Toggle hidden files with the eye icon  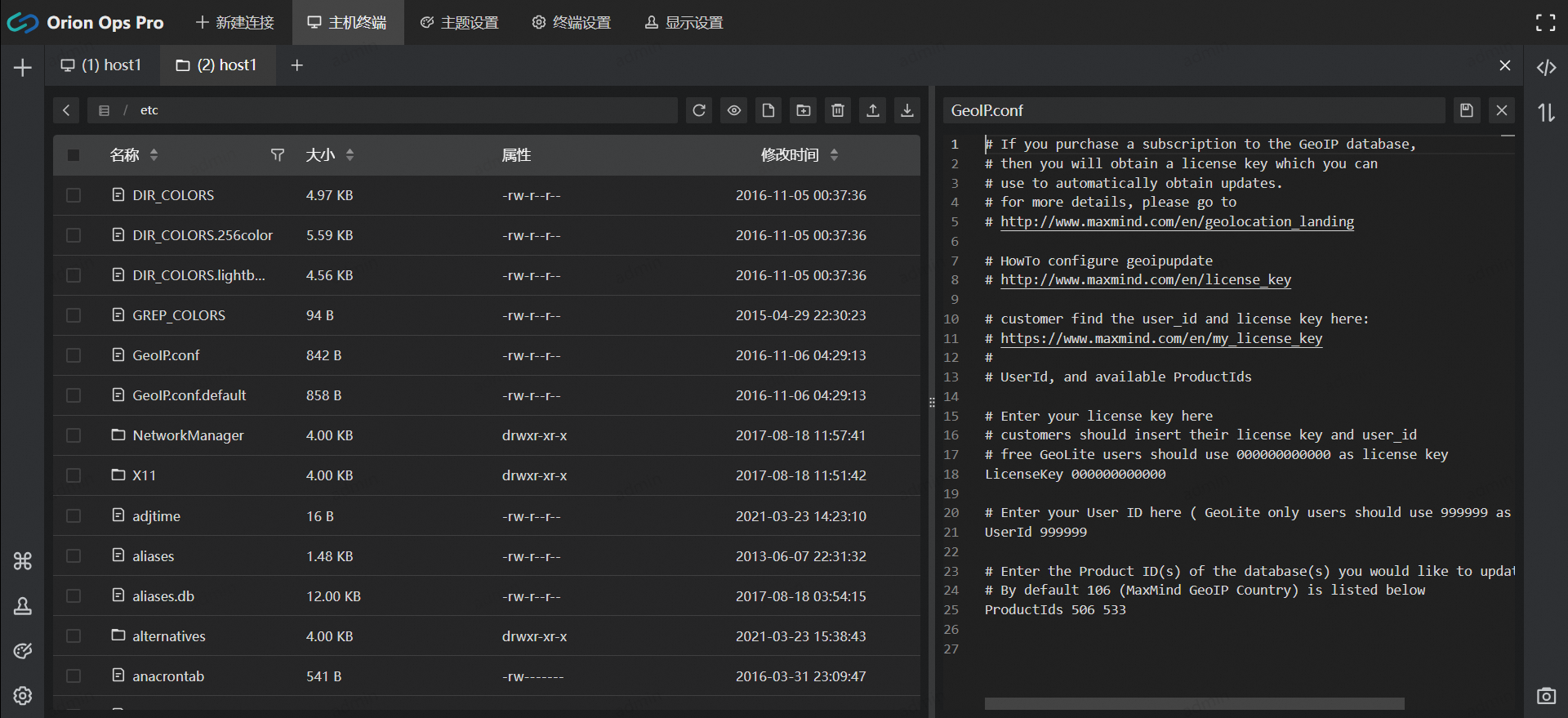pos(734,110)
